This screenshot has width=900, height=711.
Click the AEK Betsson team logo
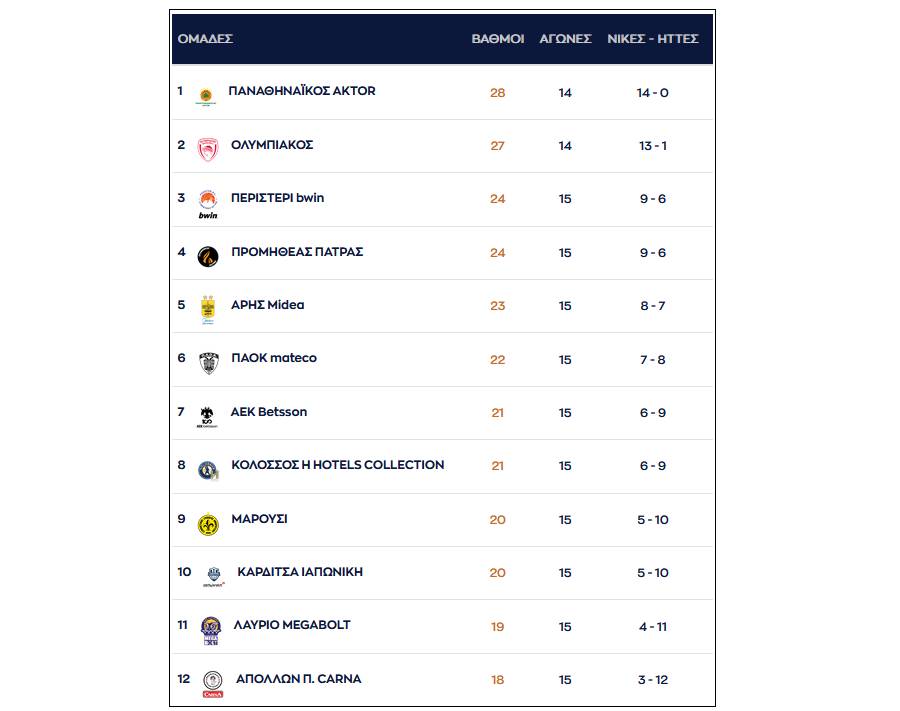point(207,417)
